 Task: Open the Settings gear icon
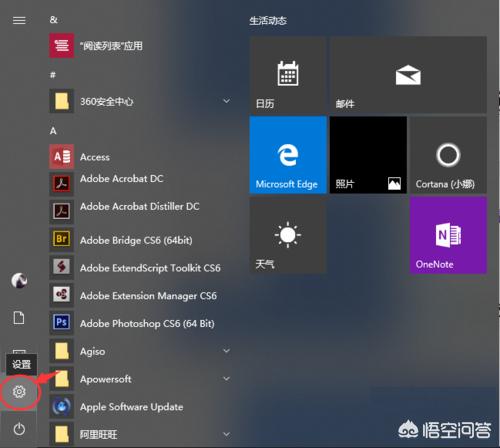(19, 391)
